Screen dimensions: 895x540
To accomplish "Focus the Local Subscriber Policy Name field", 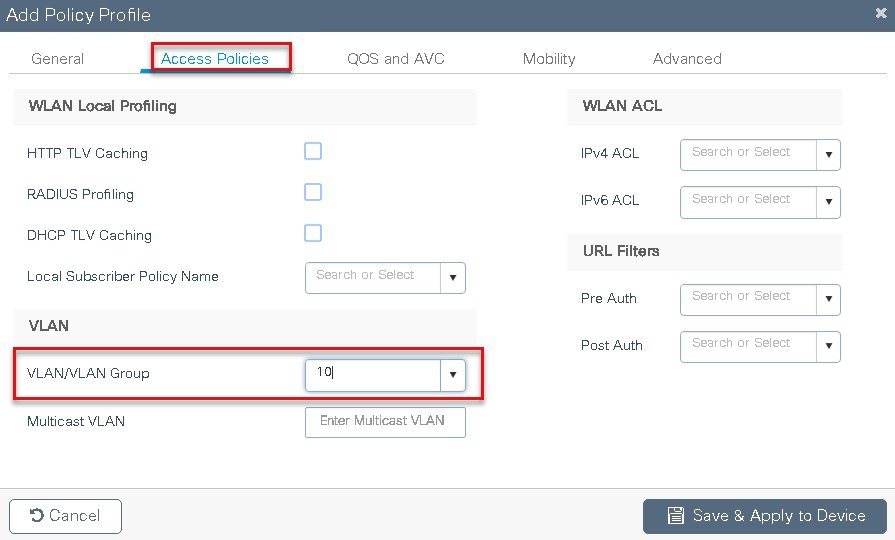I will (x=373, y=278).
